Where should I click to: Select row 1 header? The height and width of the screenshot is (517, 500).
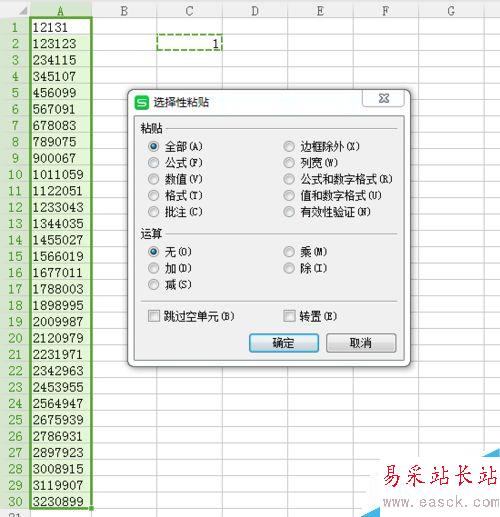15,27
